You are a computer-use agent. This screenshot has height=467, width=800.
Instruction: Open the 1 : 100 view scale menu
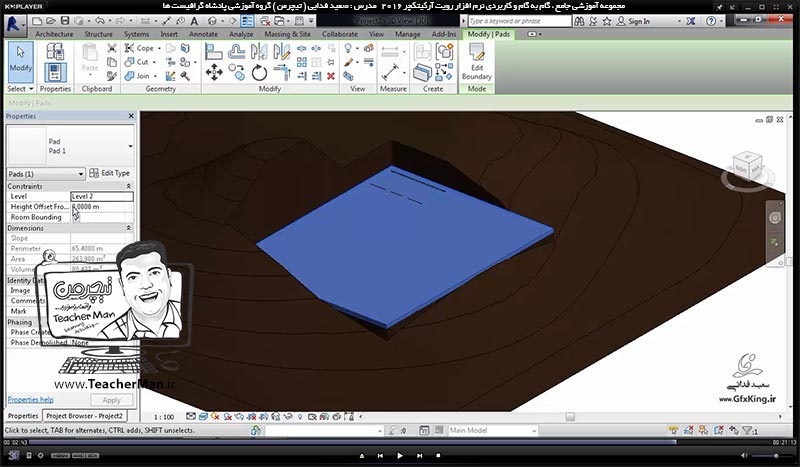pyautogui.click(x=164, y=416)
